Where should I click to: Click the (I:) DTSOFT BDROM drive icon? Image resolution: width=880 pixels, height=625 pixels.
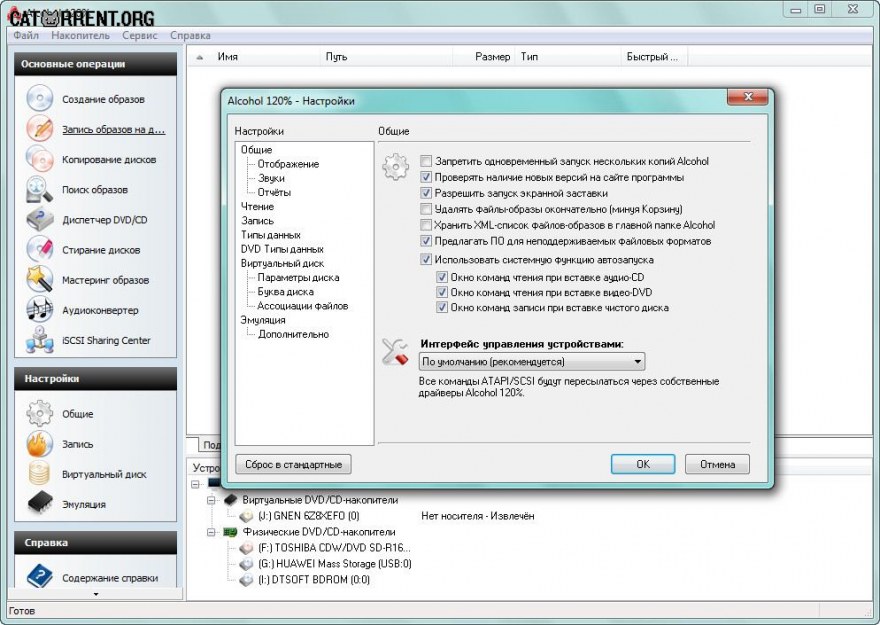click(x=246, y=580)
